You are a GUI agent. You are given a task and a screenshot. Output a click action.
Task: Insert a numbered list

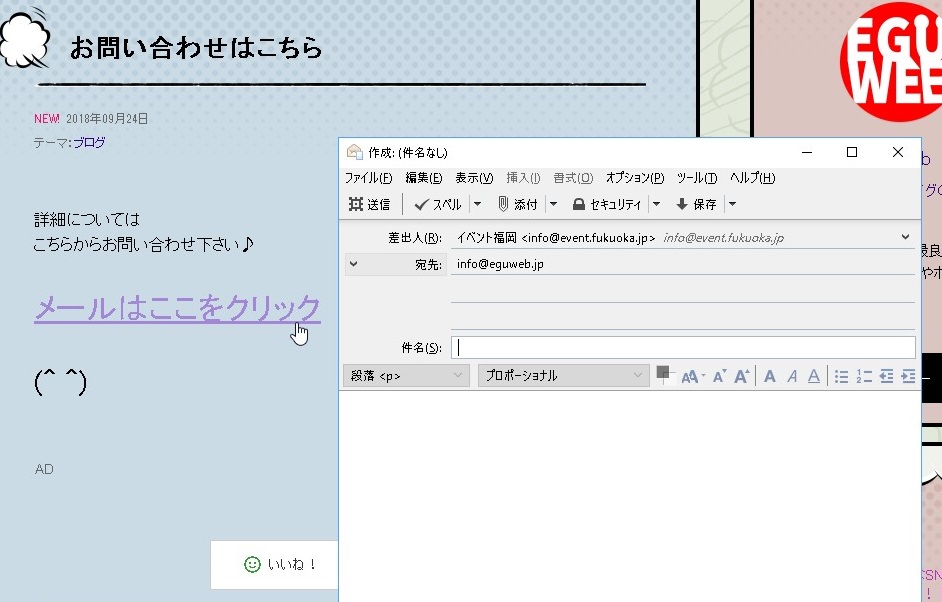click(x=864, y=376)
